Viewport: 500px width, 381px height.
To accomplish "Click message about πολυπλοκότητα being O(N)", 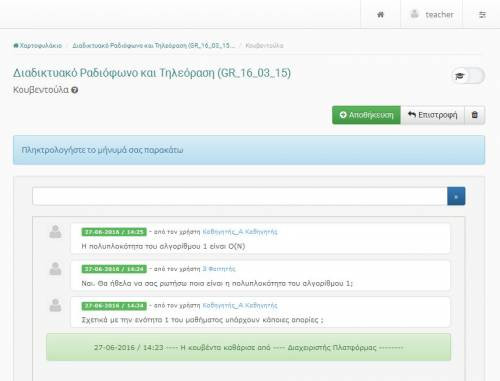I will (x=163, y=246).
